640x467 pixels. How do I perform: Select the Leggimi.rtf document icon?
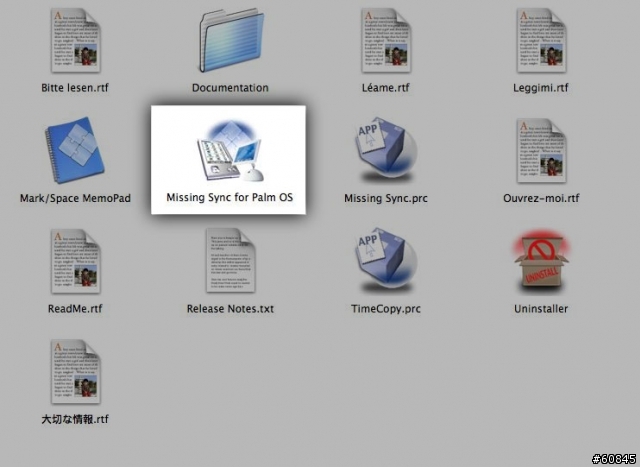(x=541, y=41)
